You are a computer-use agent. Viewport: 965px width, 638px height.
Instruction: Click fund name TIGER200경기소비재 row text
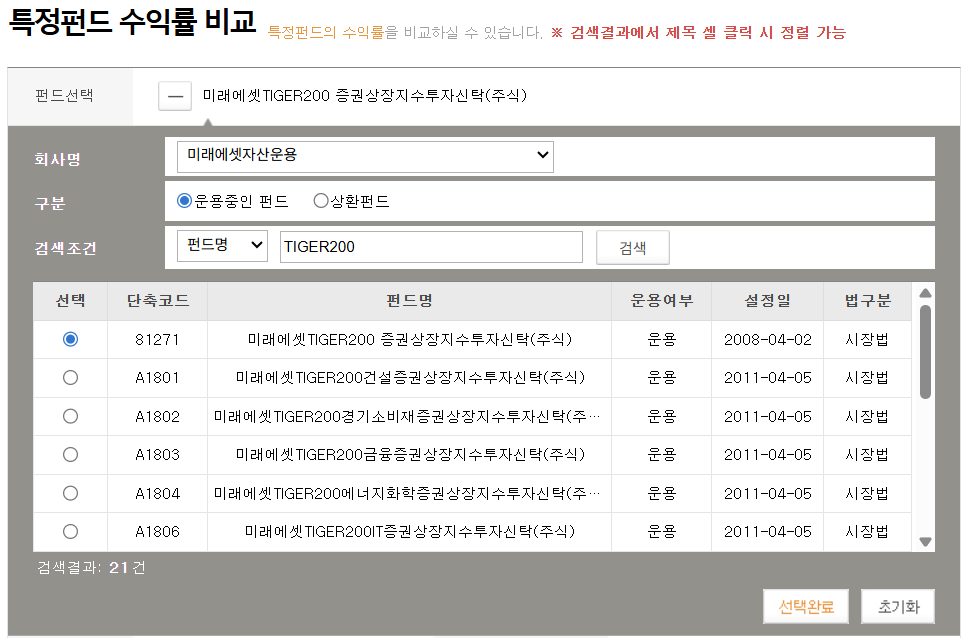click(x=407, y=417)
